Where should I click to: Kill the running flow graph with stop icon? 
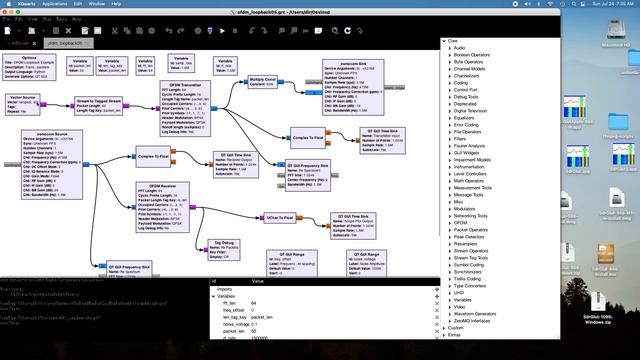[235, 31]
